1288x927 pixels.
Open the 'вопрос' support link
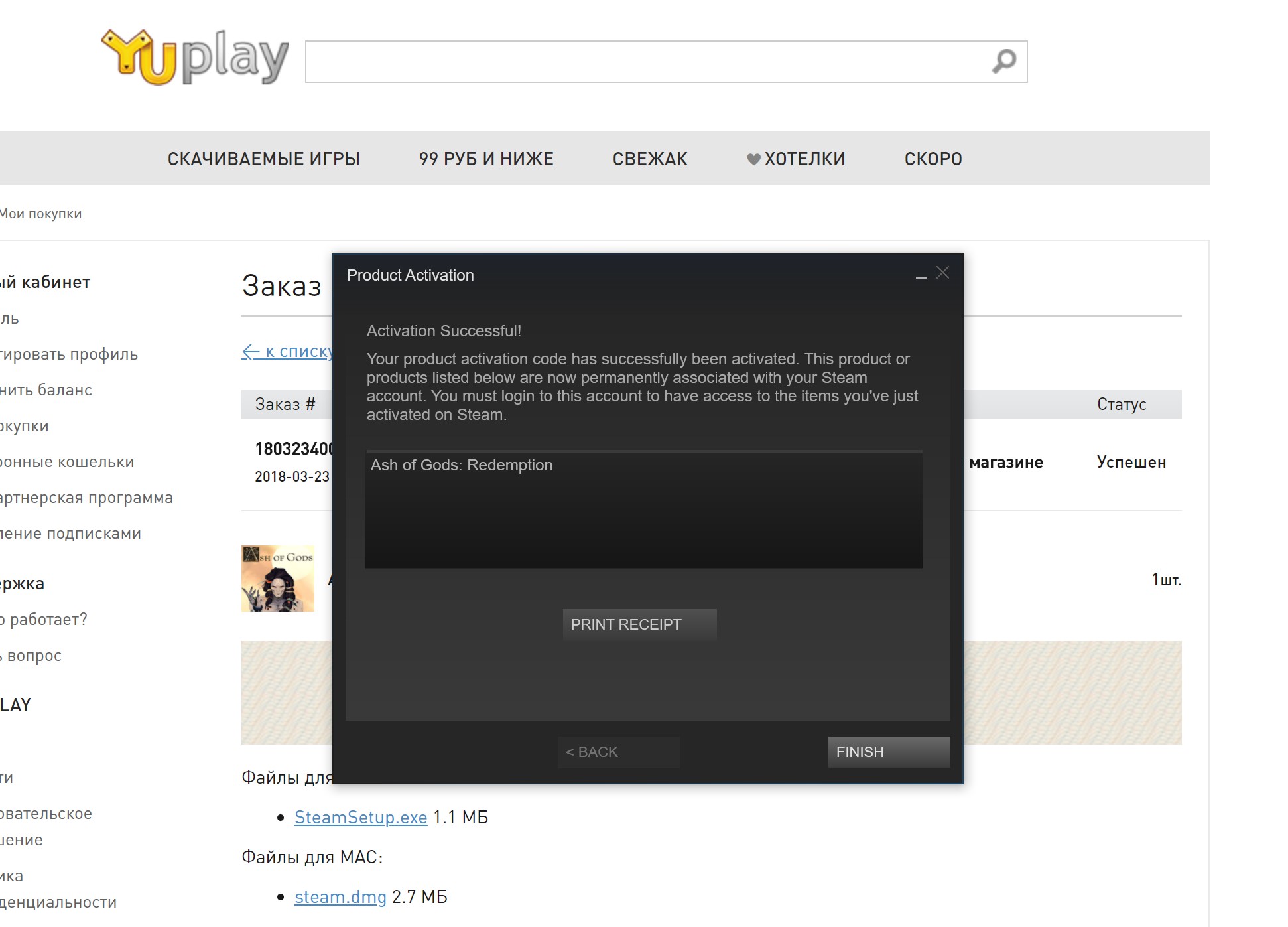coord(31,656)
